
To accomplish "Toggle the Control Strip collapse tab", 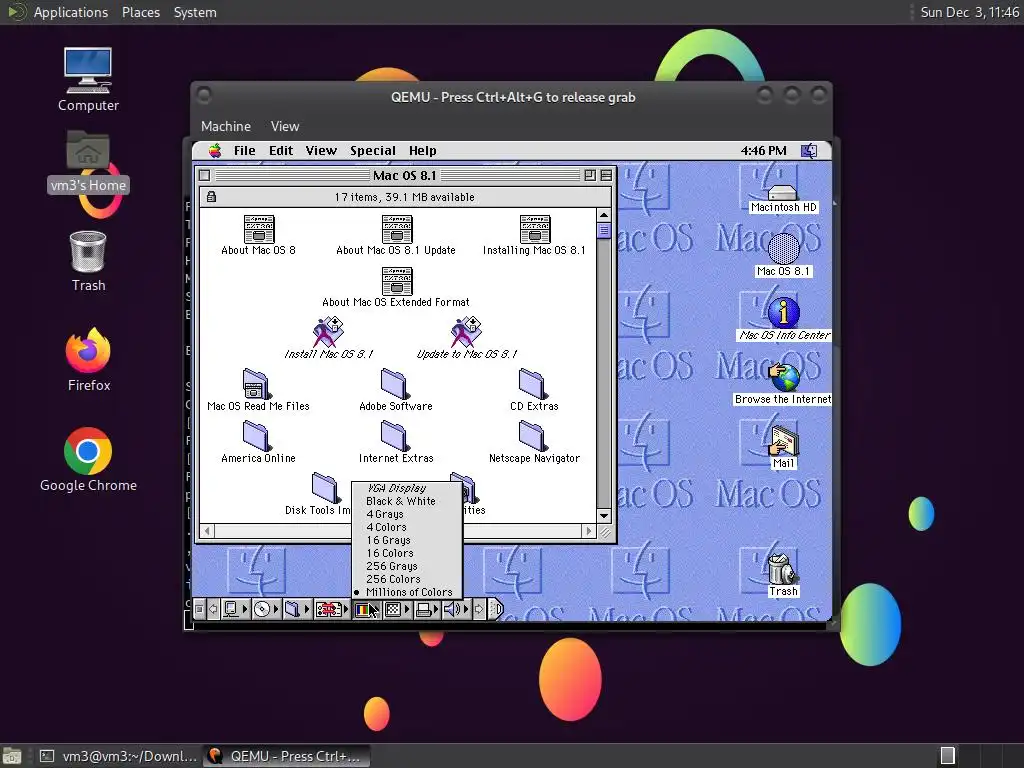I will pos(497,609).
